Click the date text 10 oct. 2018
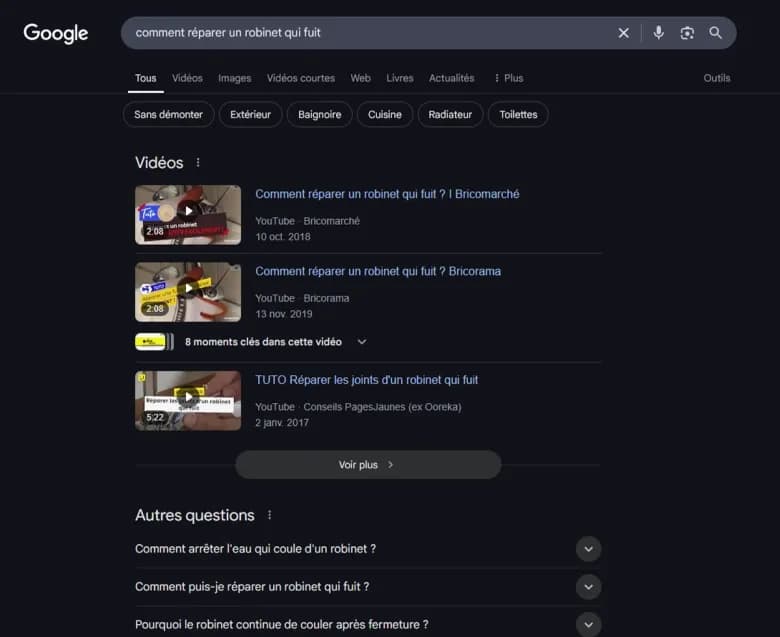 pyautogui.click(x=283, y=237)
